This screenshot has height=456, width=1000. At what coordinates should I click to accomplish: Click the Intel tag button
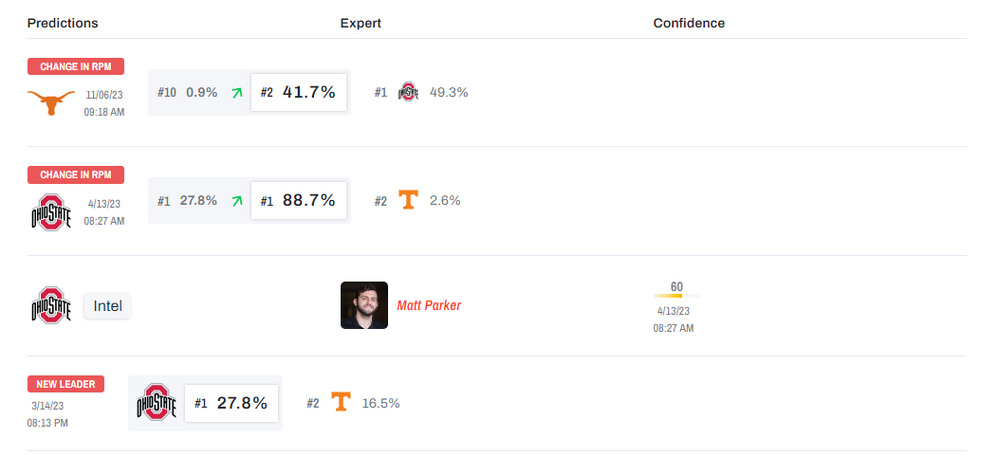108,306
